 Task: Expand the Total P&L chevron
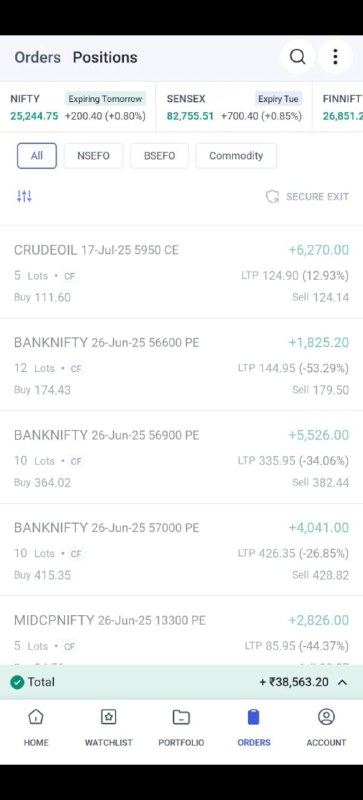343,682
